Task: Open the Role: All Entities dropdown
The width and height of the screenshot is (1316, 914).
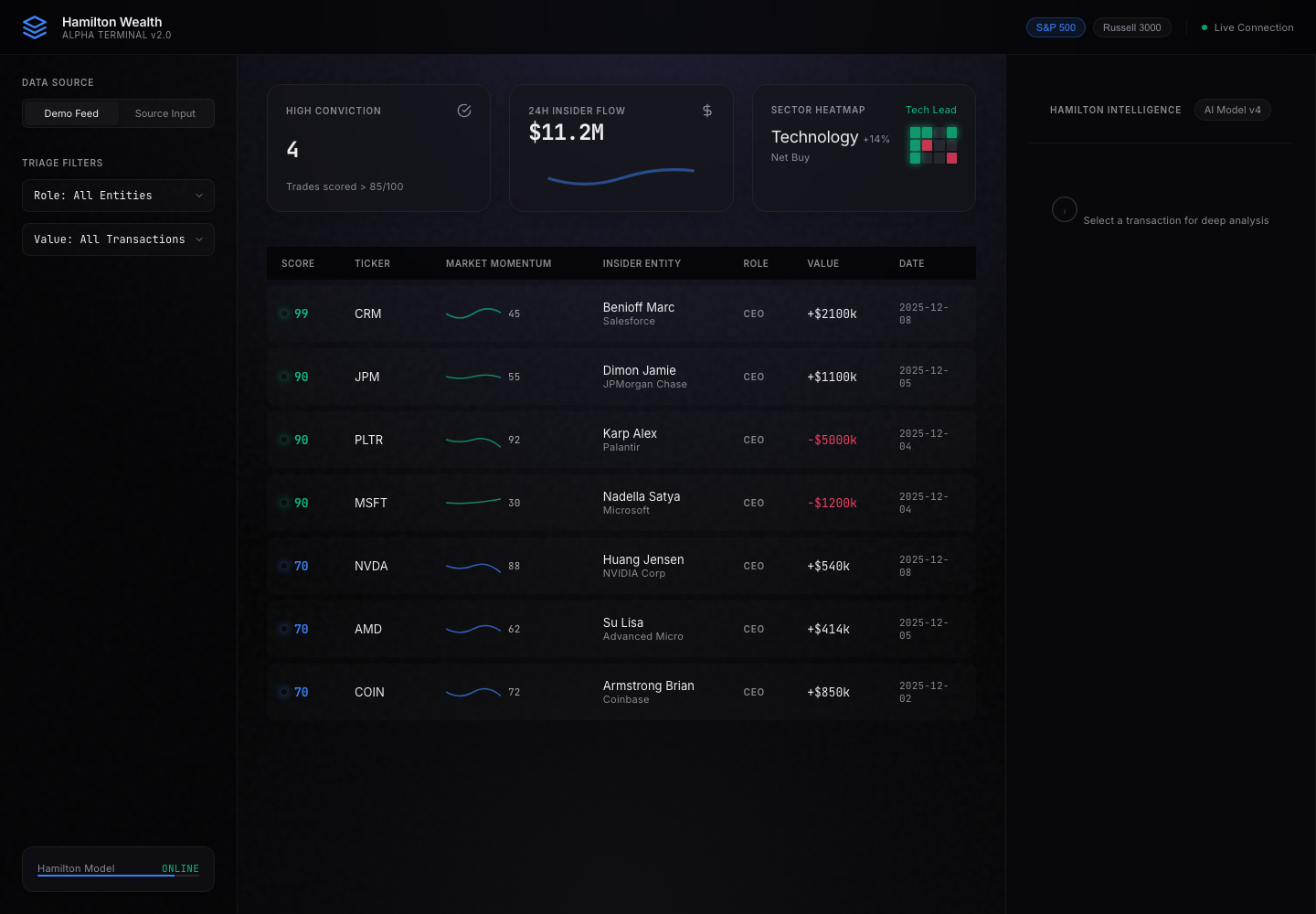Action: 118,196
